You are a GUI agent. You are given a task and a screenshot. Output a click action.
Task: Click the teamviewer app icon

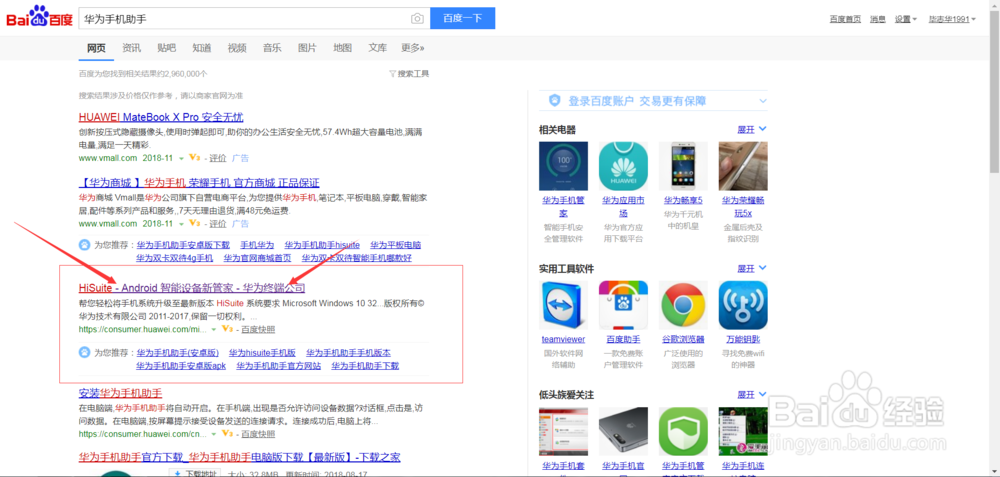tap(563, 305)
